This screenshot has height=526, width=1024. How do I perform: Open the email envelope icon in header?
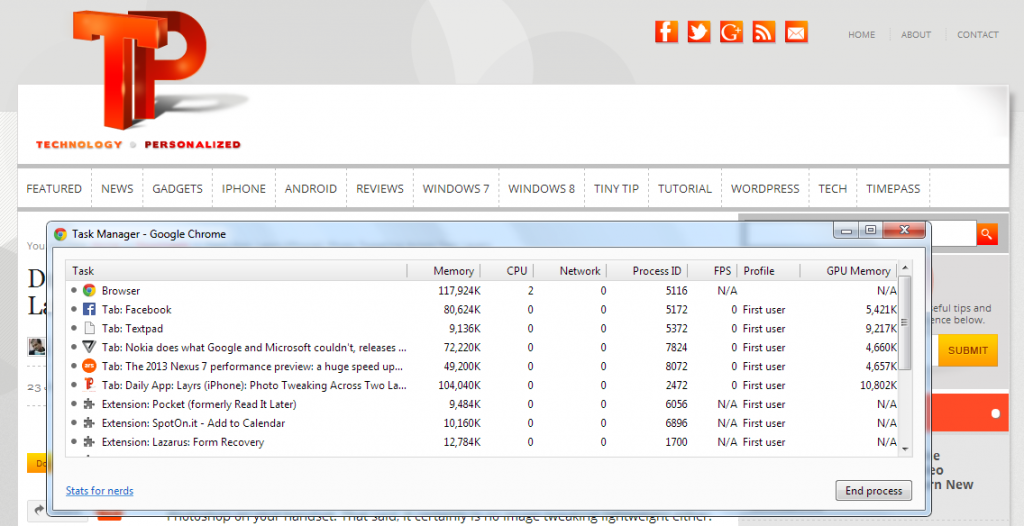796,31
